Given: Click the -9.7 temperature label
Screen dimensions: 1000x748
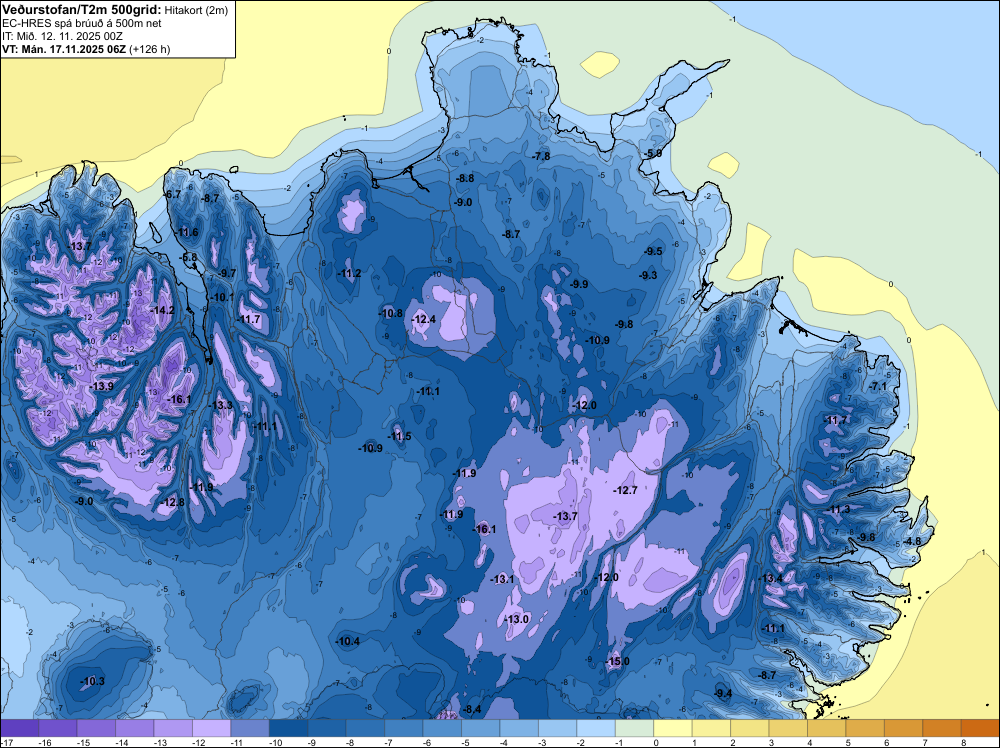Looking at the screenshot, I should tap(226, 273).
